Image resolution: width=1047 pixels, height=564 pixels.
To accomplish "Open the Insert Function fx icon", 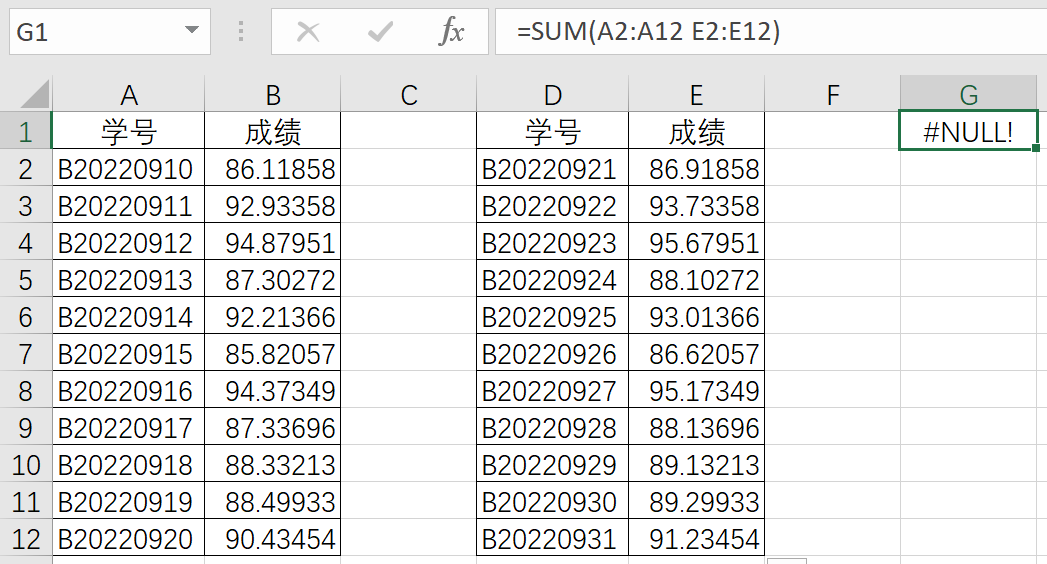I will point(451,31).
